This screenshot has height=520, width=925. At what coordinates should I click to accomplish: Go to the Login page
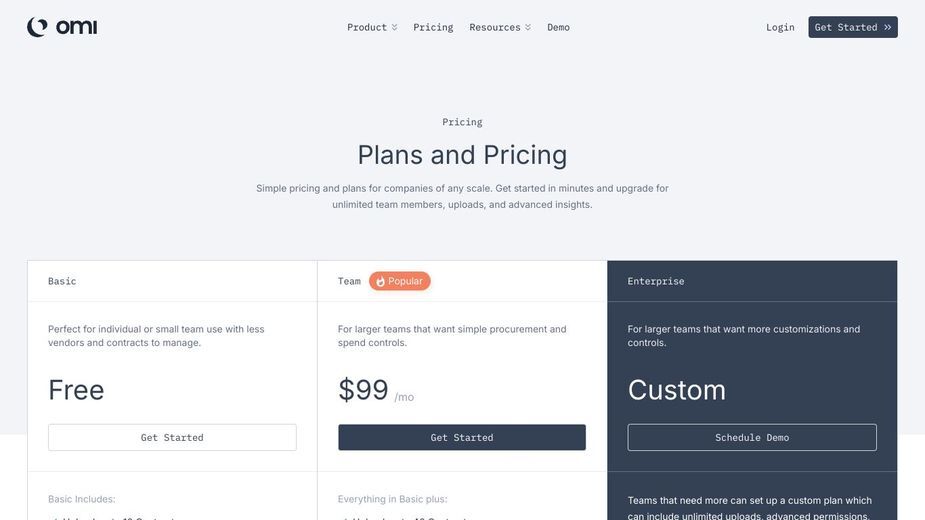point(780,27)
